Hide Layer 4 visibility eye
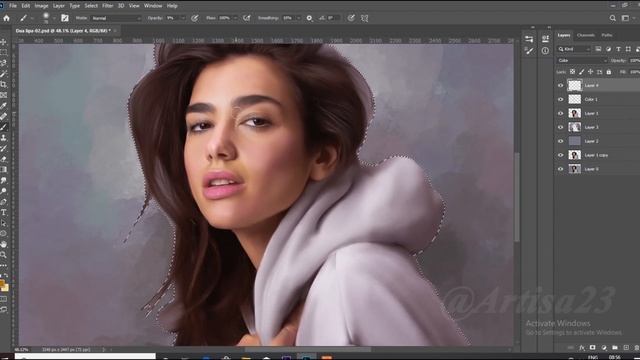 (x=560, y=86)
